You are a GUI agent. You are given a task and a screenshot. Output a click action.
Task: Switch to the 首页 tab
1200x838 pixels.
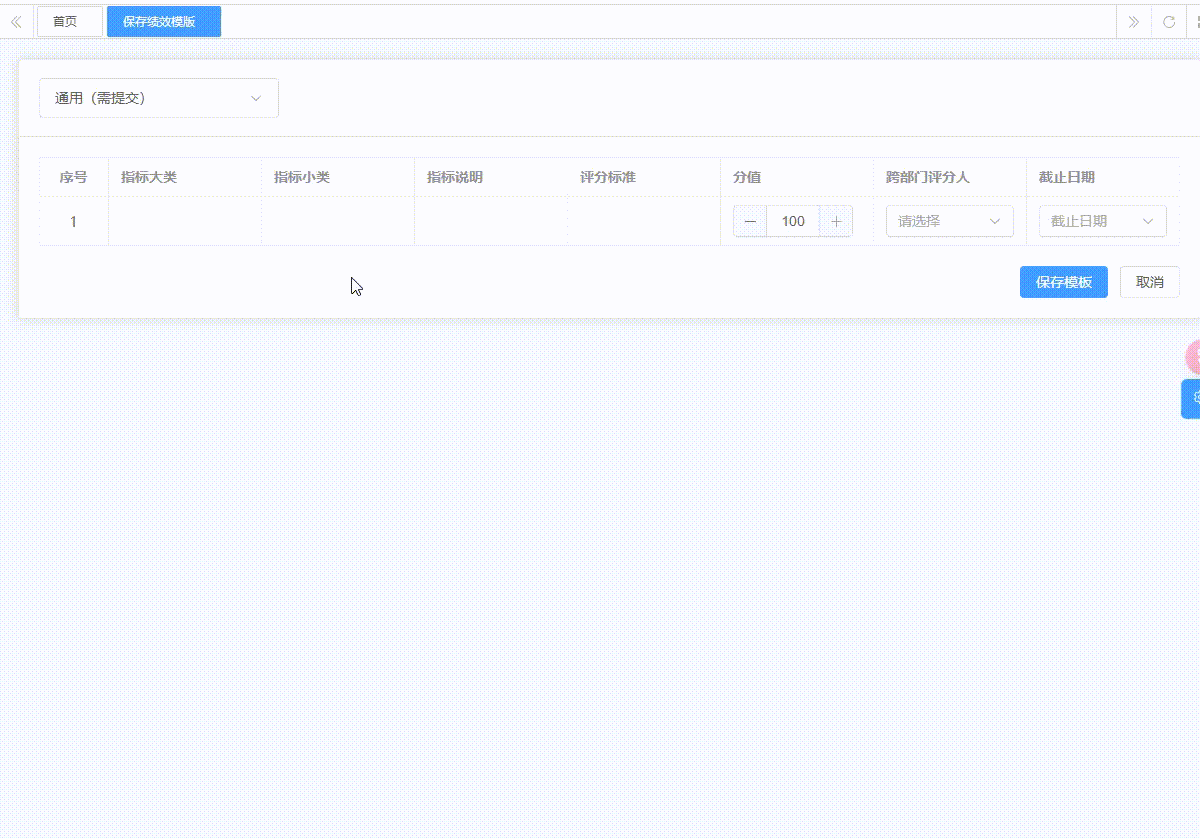tap(69, 21)
